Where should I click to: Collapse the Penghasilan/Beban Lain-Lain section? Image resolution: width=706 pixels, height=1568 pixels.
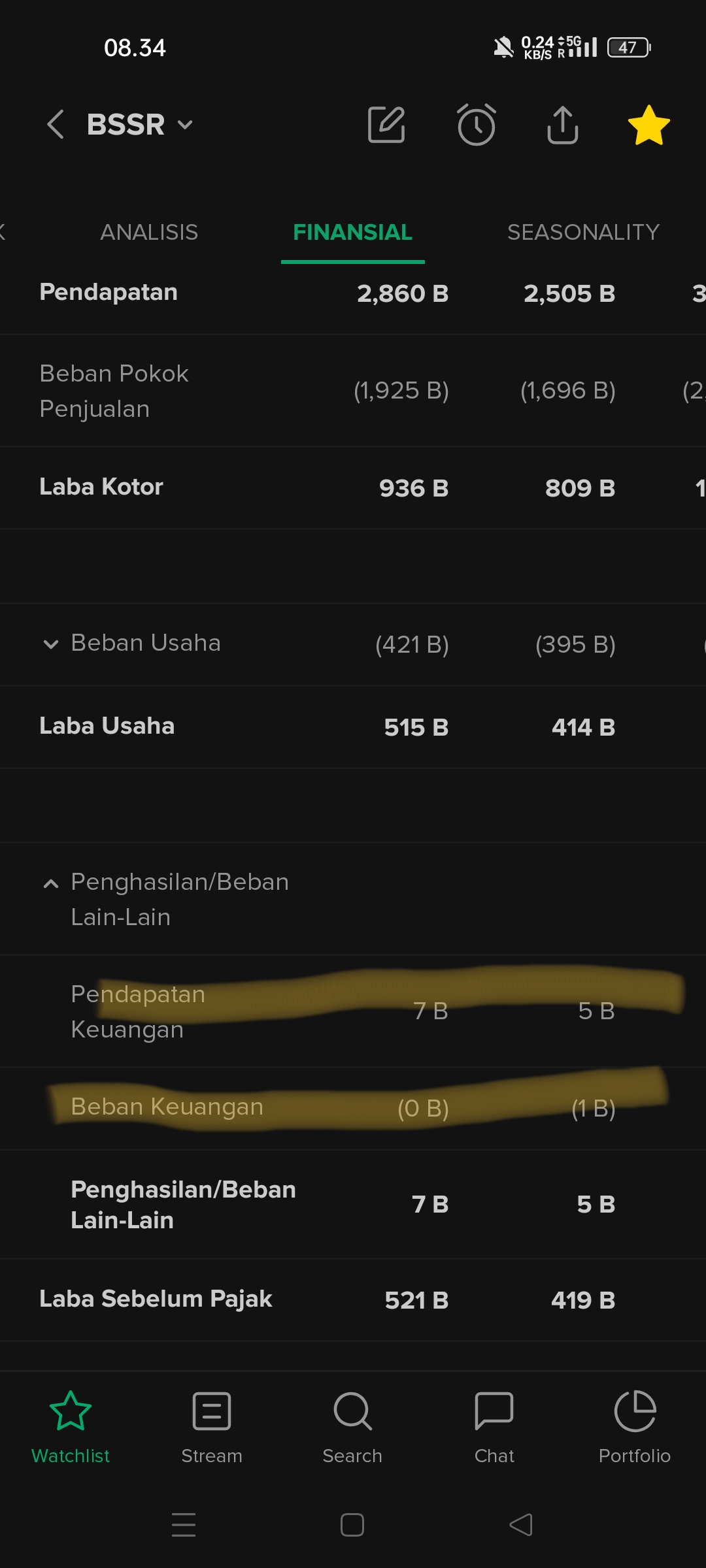[x=51, y=884]
